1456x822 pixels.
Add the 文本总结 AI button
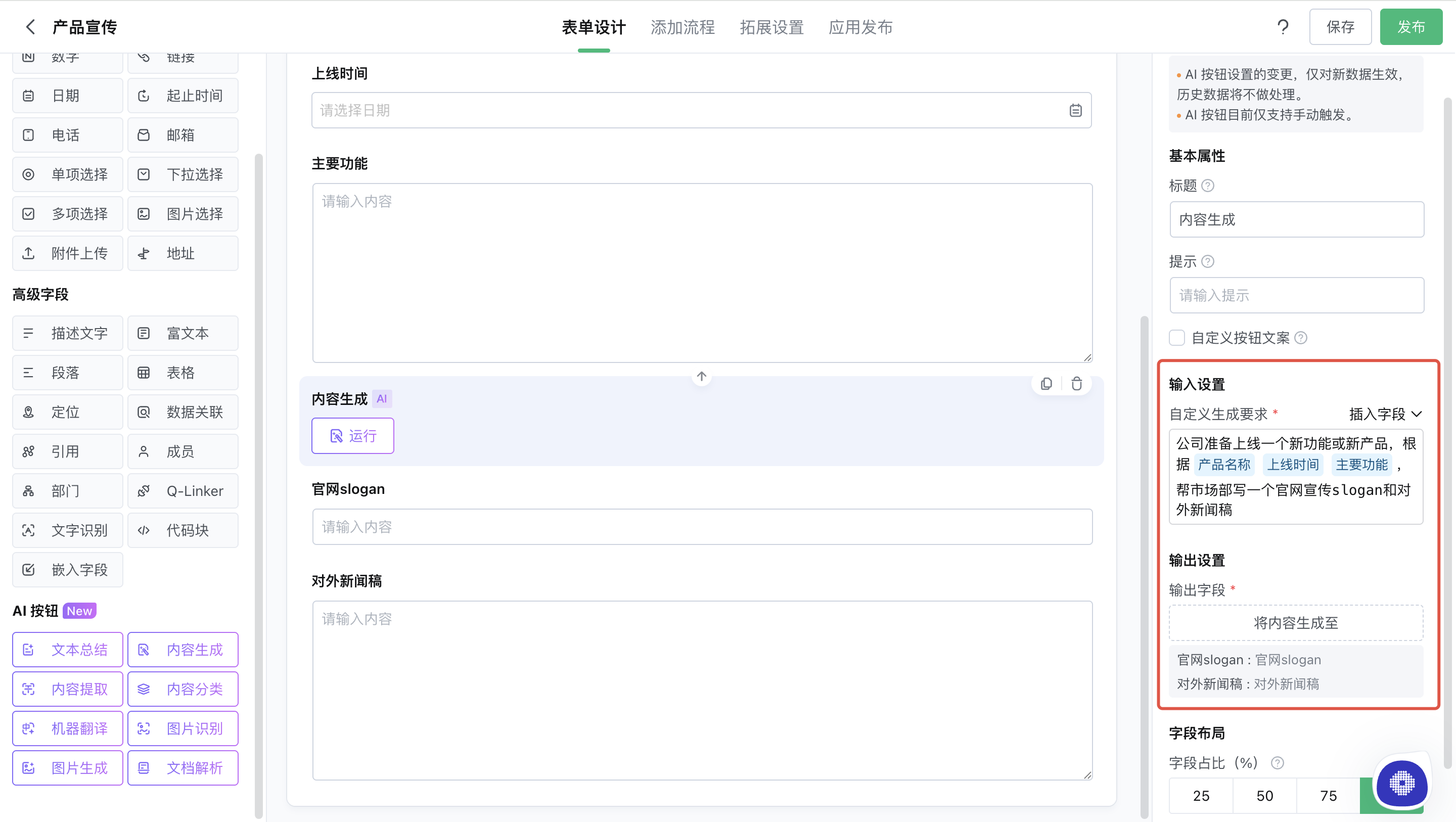[x=67, y=650]
